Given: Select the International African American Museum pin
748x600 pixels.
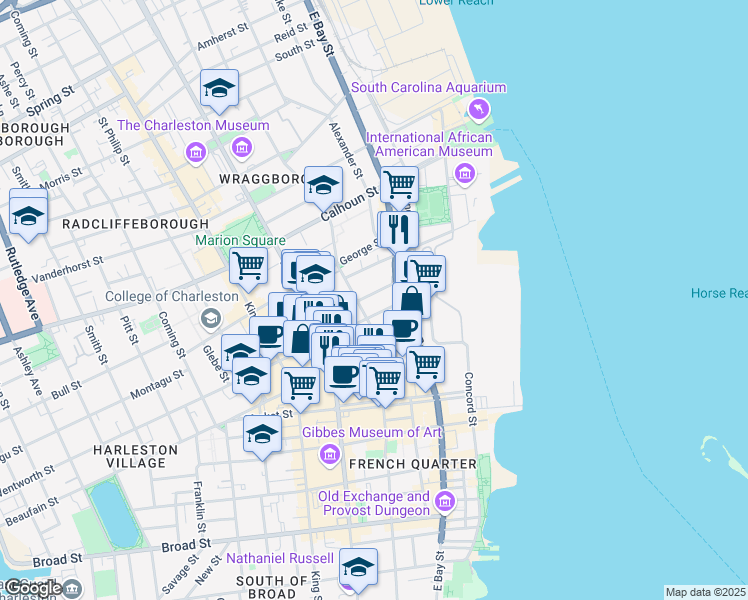Looking at the screenshot, I should [x=465, y=173].
